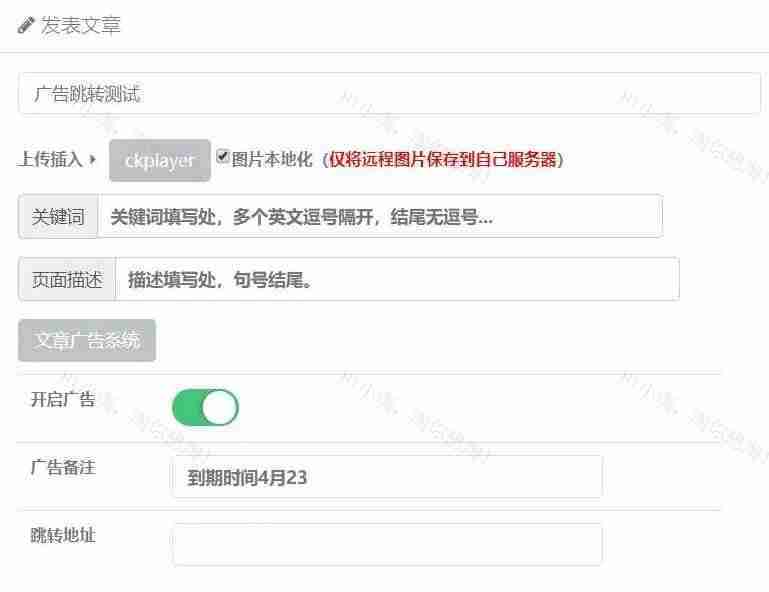Viewport: 769px width, 592px height.
Task: Toggle the 图片本地化 checkbox
Action: [x=223, y=156]
